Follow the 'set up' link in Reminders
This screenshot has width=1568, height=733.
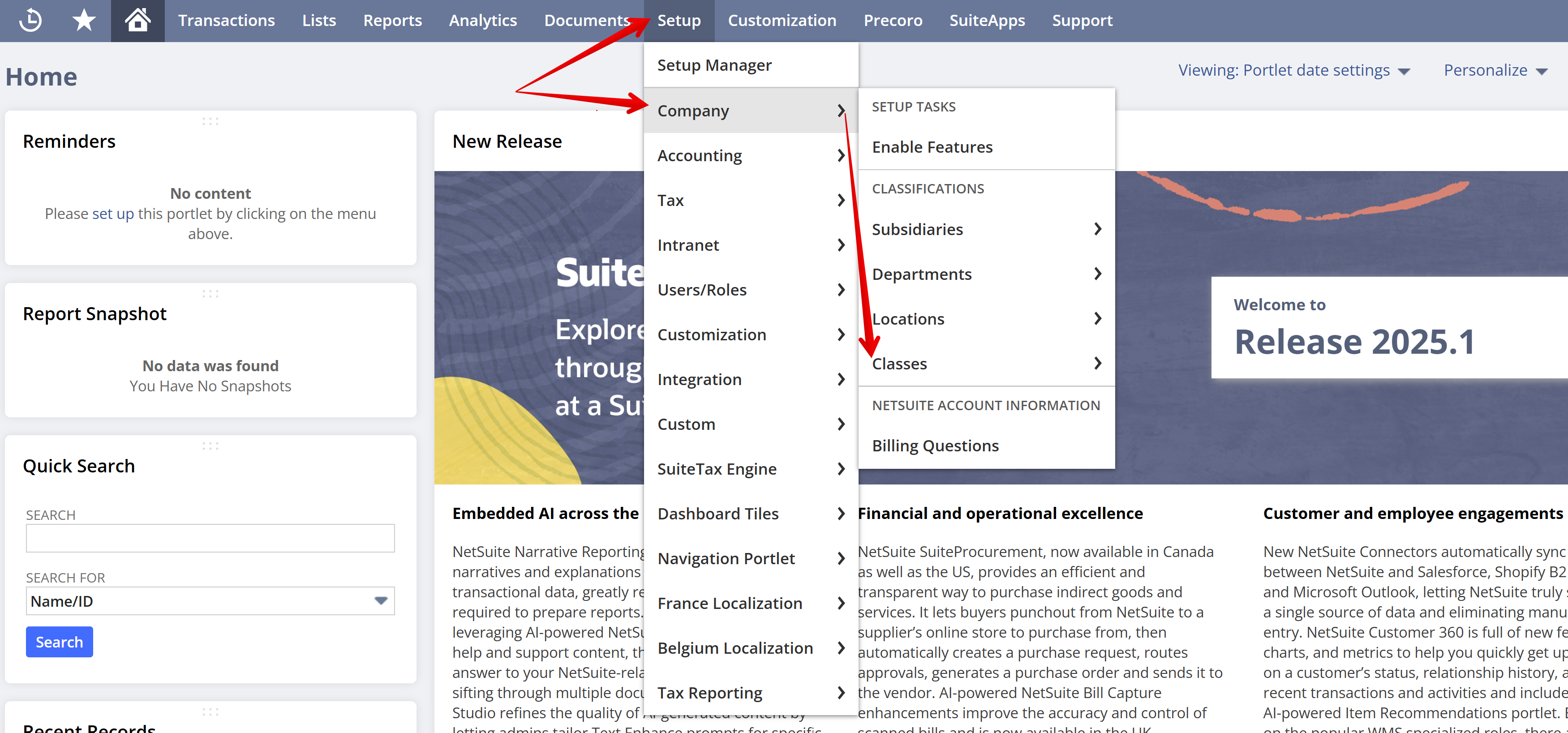pyautogui.click(x=112, y=214)
